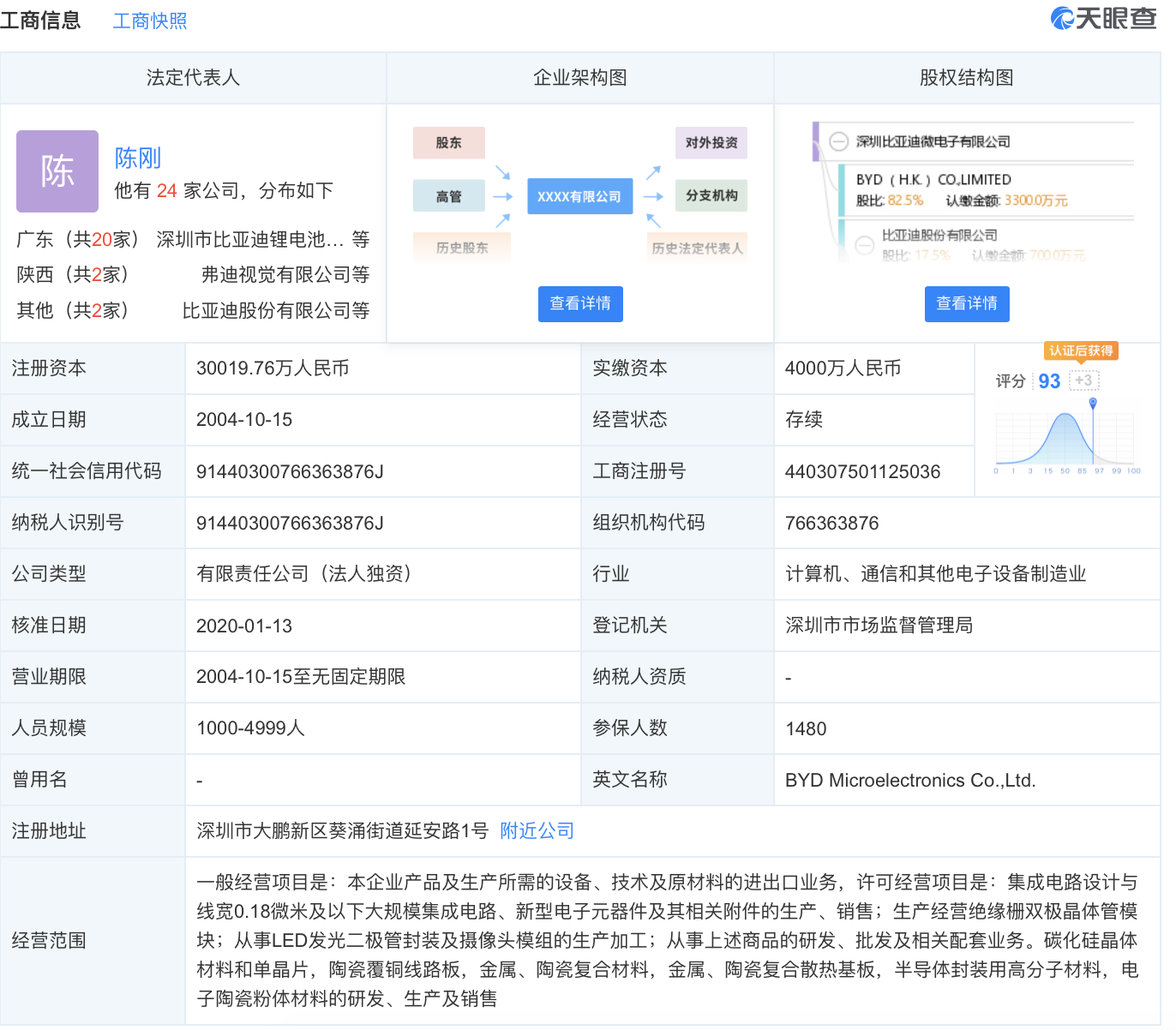
Task: Click the 股东 box in structure diagram
Action: coord(448,143)
